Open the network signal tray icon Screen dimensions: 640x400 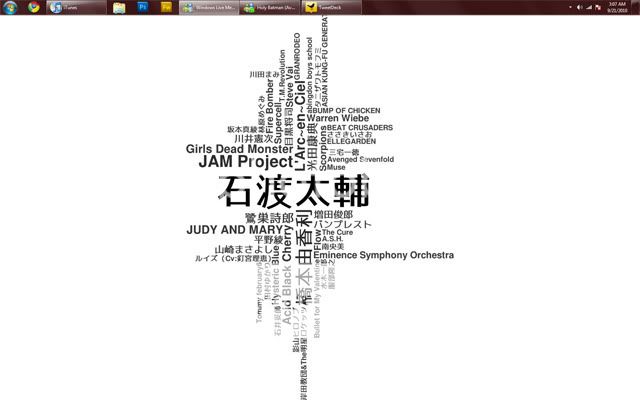pyautogui.click(x=589, y=7)
